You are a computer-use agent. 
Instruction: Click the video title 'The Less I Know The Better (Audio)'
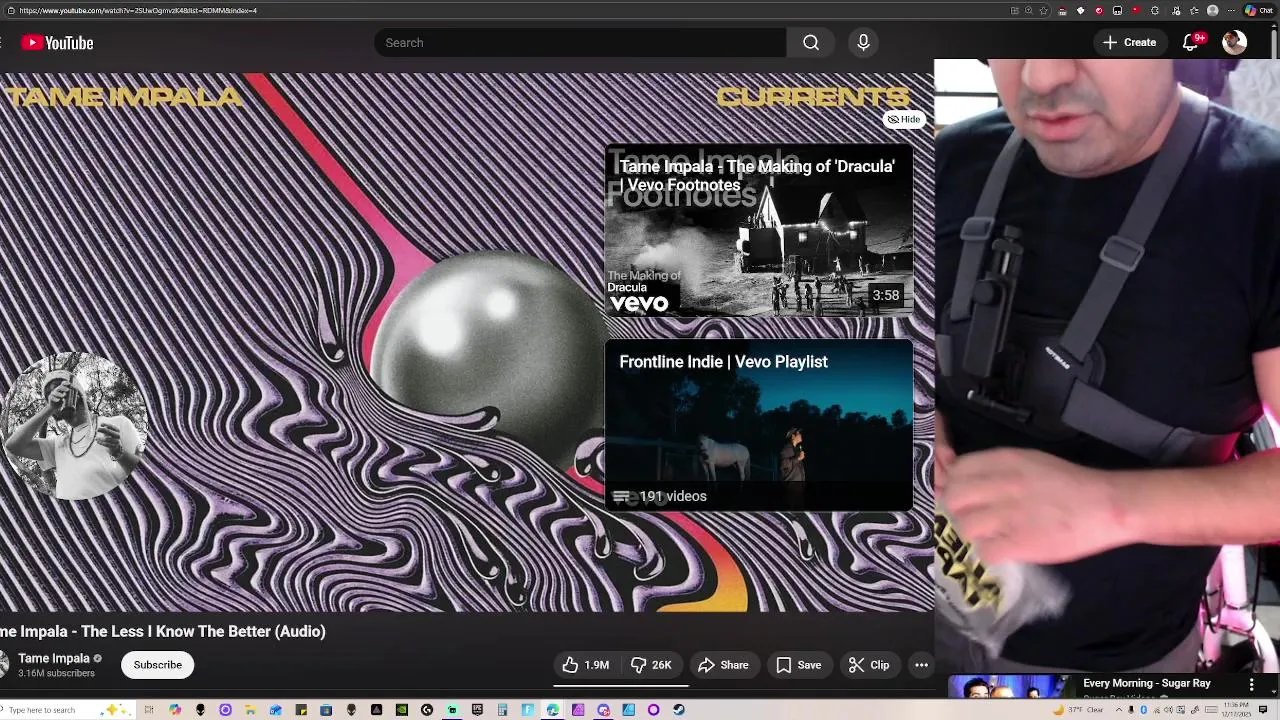[x=163, y=631]
